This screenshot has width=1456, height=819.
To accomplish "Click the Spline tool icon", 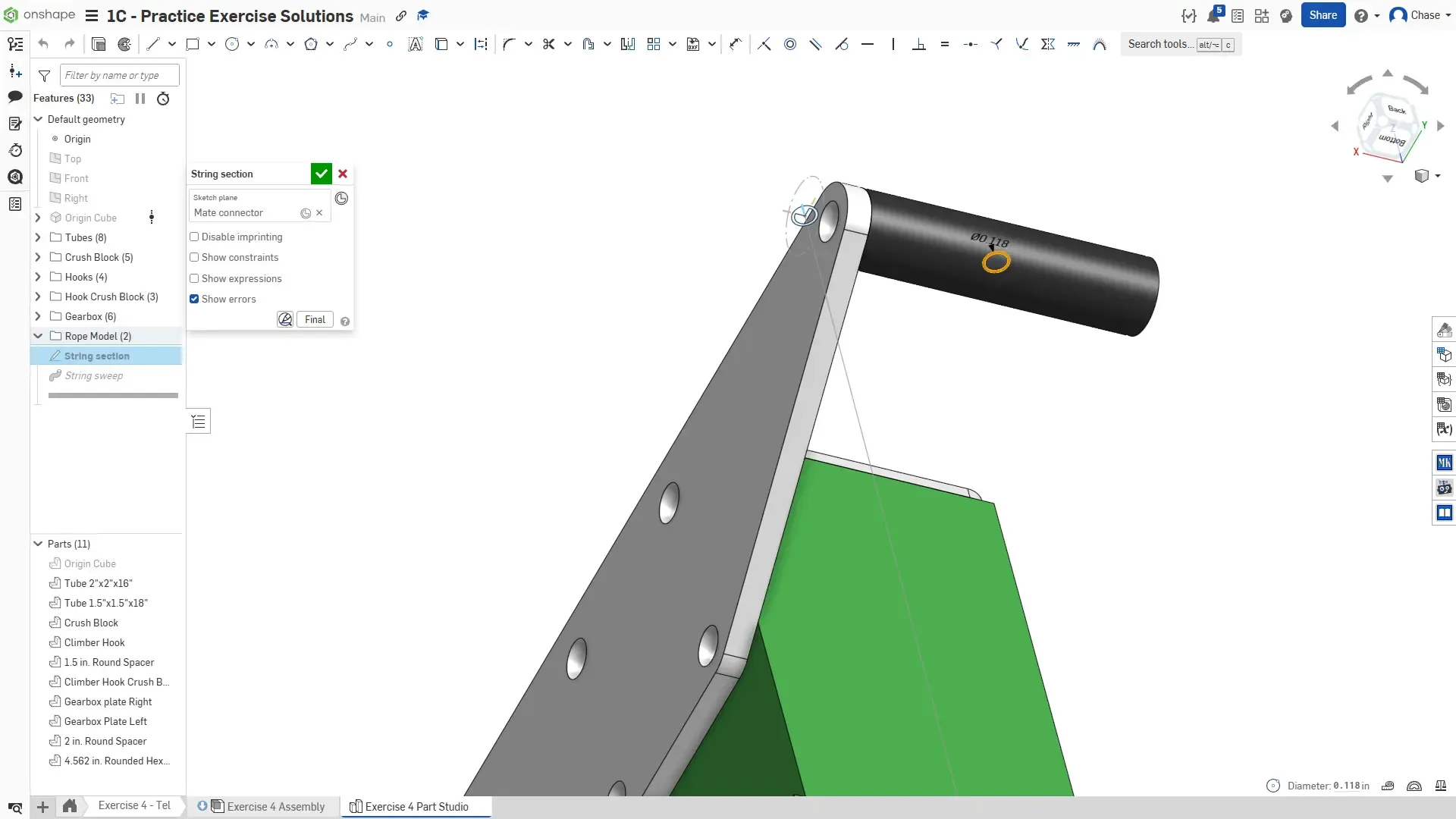I will pos(350,44).
